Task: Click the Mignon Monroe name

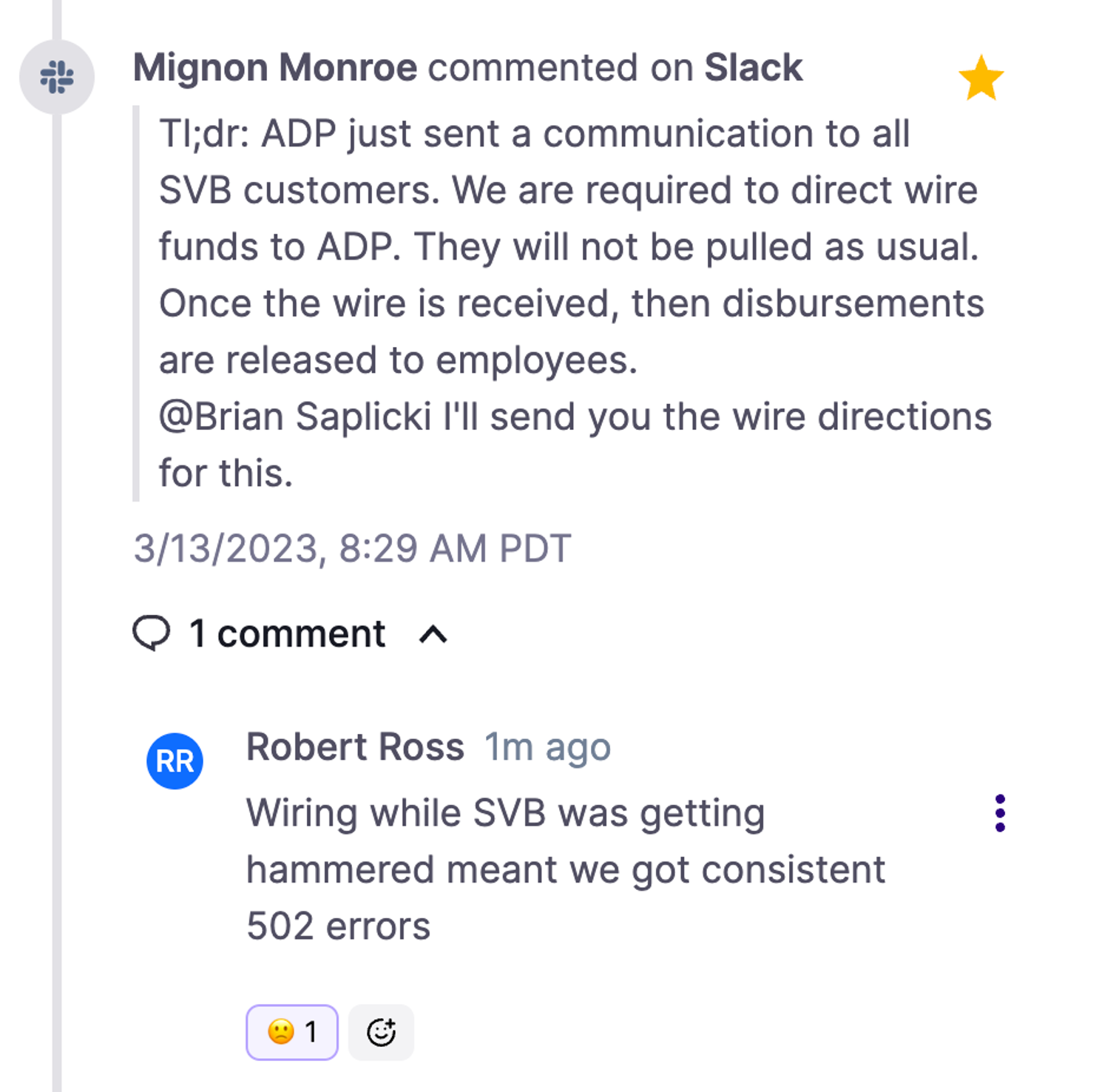Action: pos(275,68)
